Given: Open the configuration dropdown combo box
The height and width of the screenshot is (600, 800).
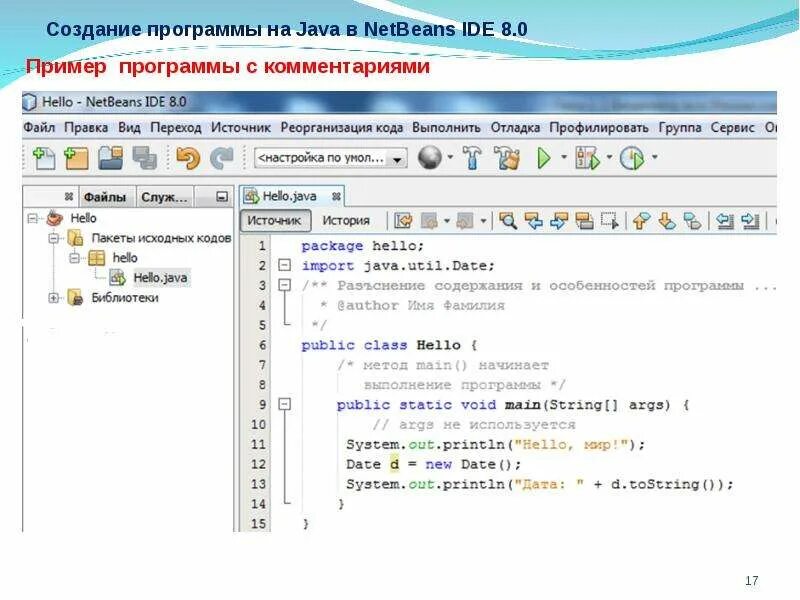Looking at the screenshot, I should [x=331, y=158].
